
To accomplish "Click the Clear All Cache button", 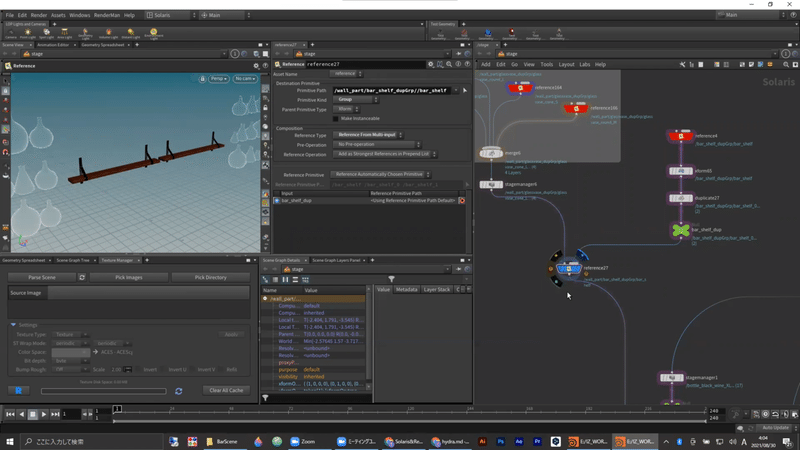I will tap(226, 390).
